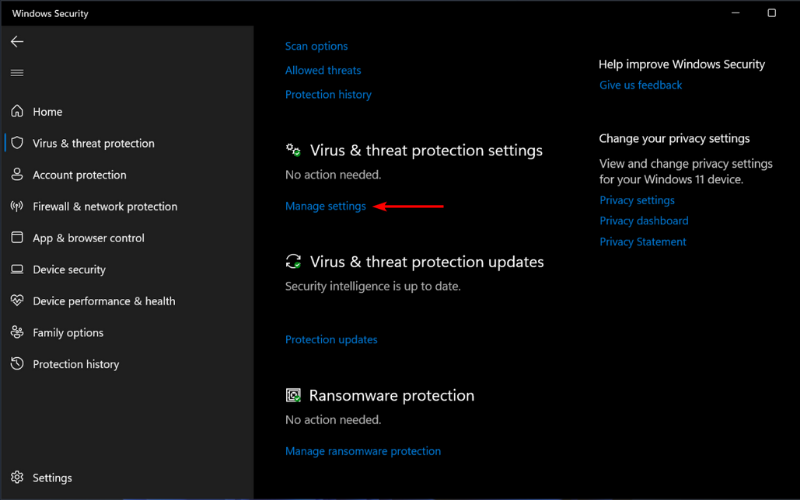The image size is (800, 500).
Task: Select the Virus & threat protection shield icon
Action: [x=17, y=143]
